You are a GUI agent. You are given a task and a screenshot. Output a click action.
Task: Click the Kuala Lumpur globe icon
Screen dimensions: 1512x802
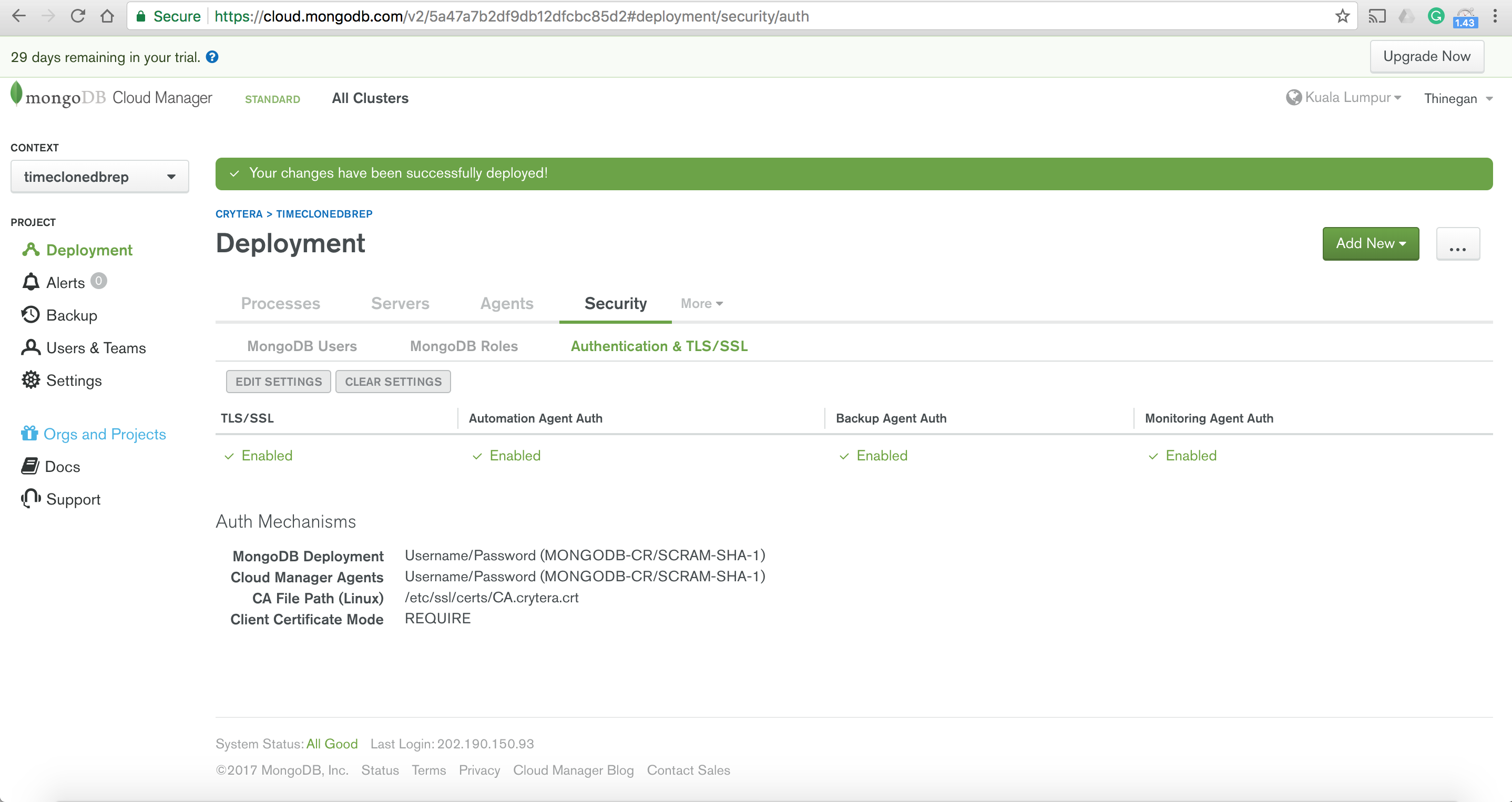[x=1294, y=97]
